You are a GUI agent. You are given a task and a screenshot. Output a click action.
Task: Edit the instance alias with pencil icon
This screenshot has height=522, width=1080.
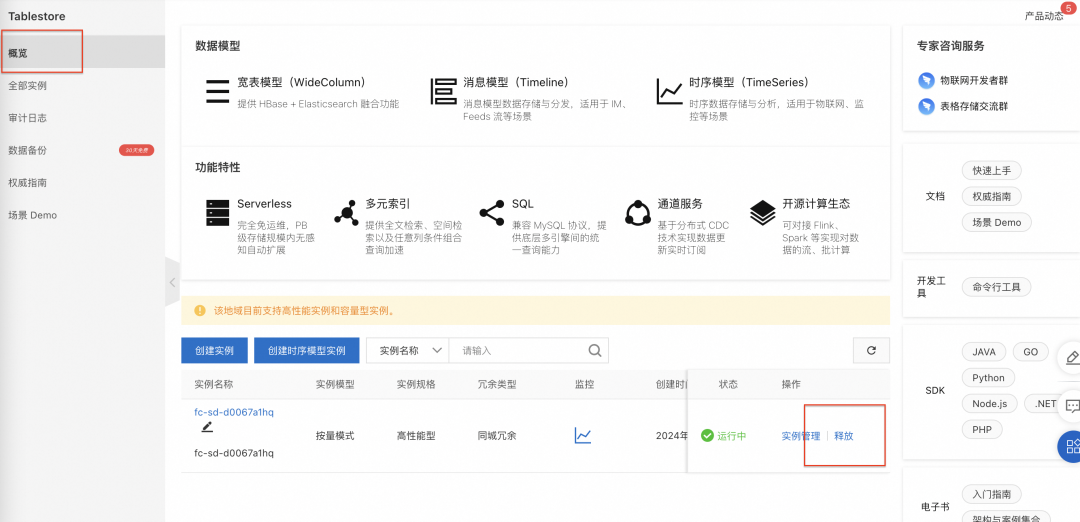tap(207, 427)
